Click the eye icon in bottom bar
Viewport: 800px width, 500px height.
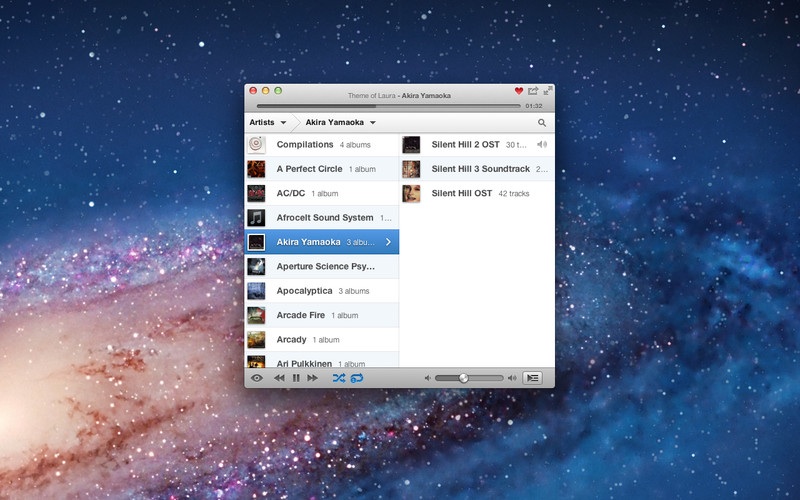(257, 378)
